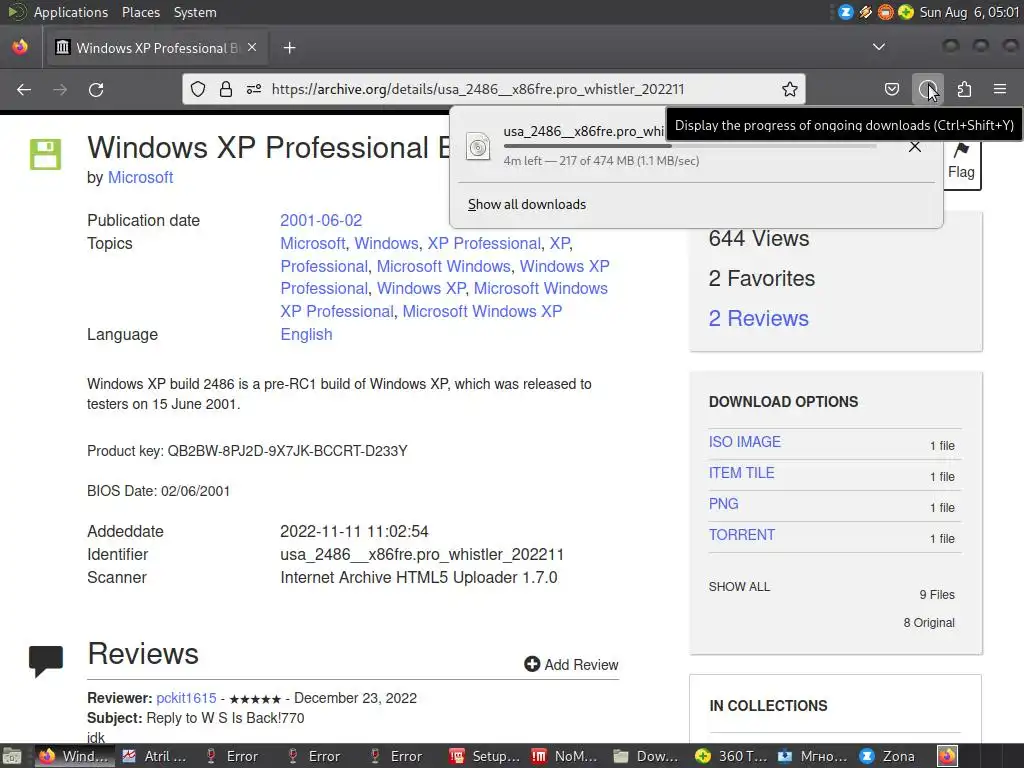1024x768 pixels.
Task: Show the desktop from taskbar
Action: click(12, 756)
